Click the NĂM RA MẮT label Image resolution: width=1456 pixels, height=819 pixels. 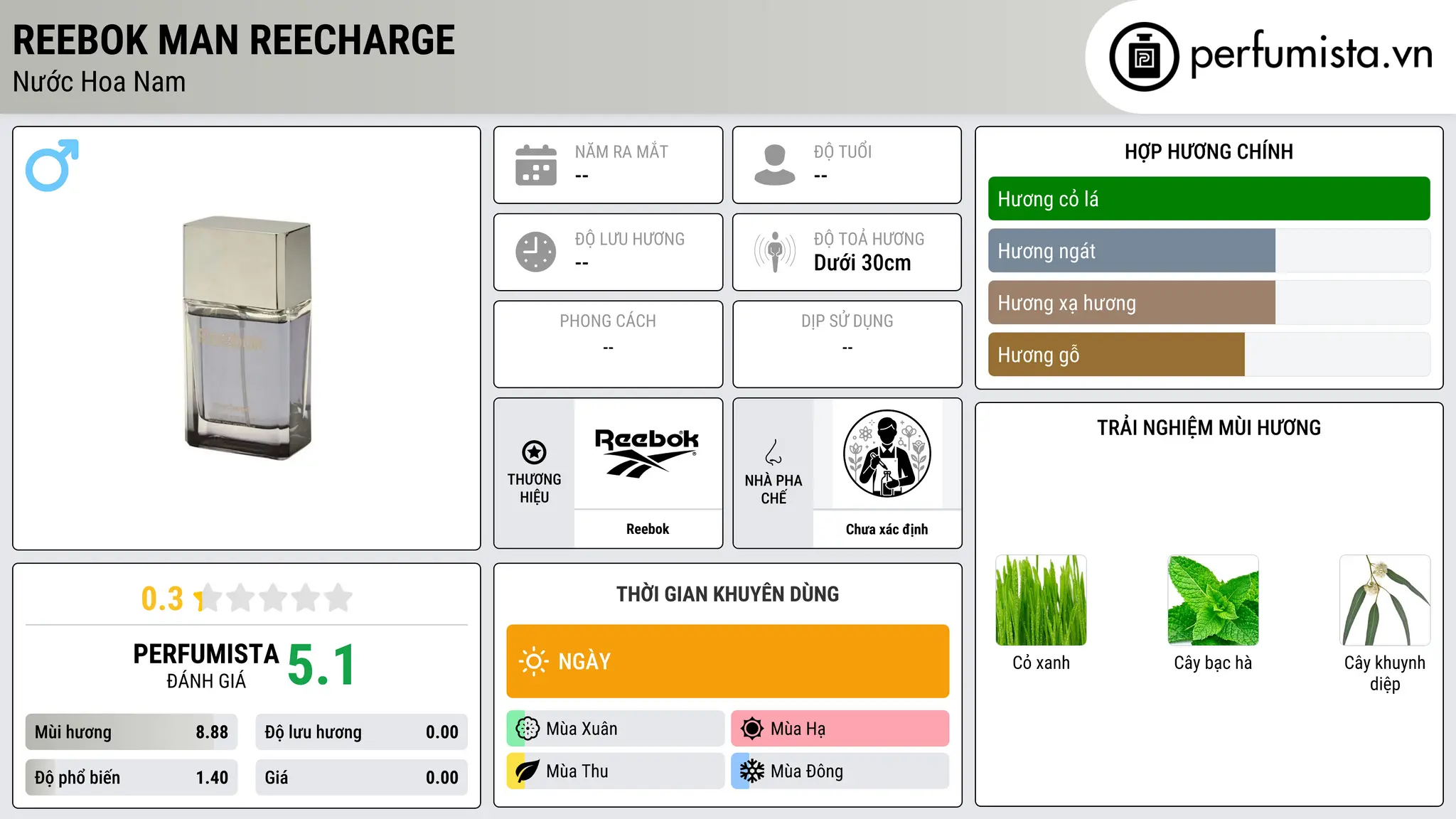621,151
